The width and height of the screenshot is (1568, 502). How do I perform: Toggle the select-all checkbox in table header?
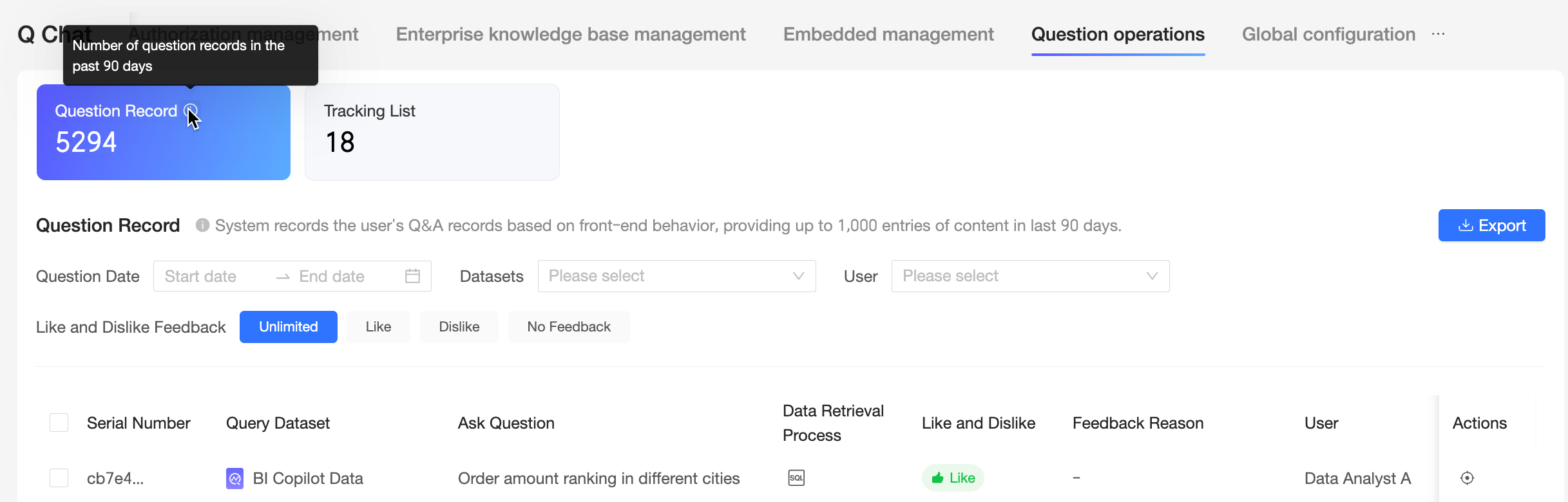[x=59, y=423]
